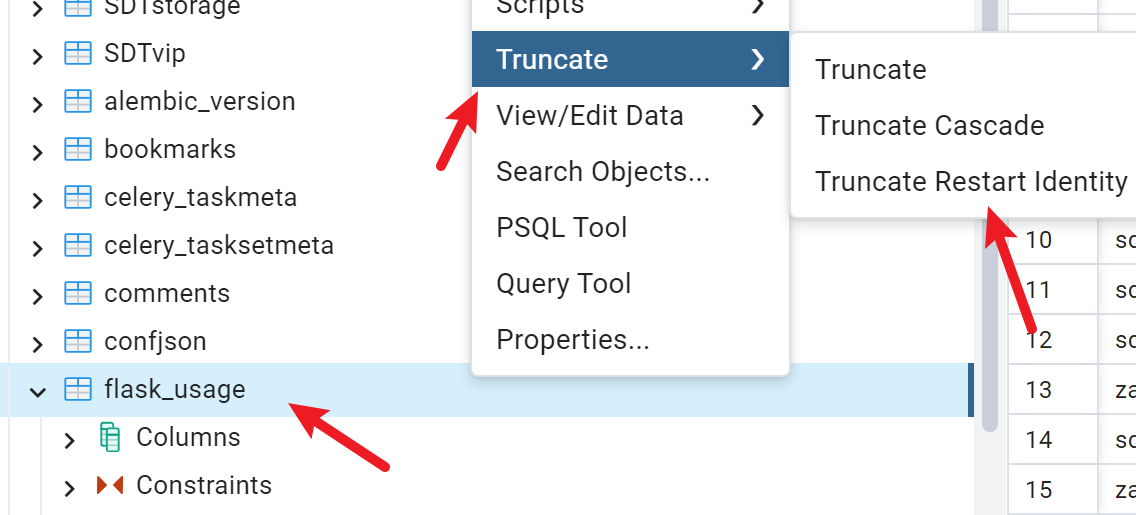The height and width of the screenshot is (515, 1136).
Task: Open Properties... dialog for table
Action: click(x=572, y=340)
